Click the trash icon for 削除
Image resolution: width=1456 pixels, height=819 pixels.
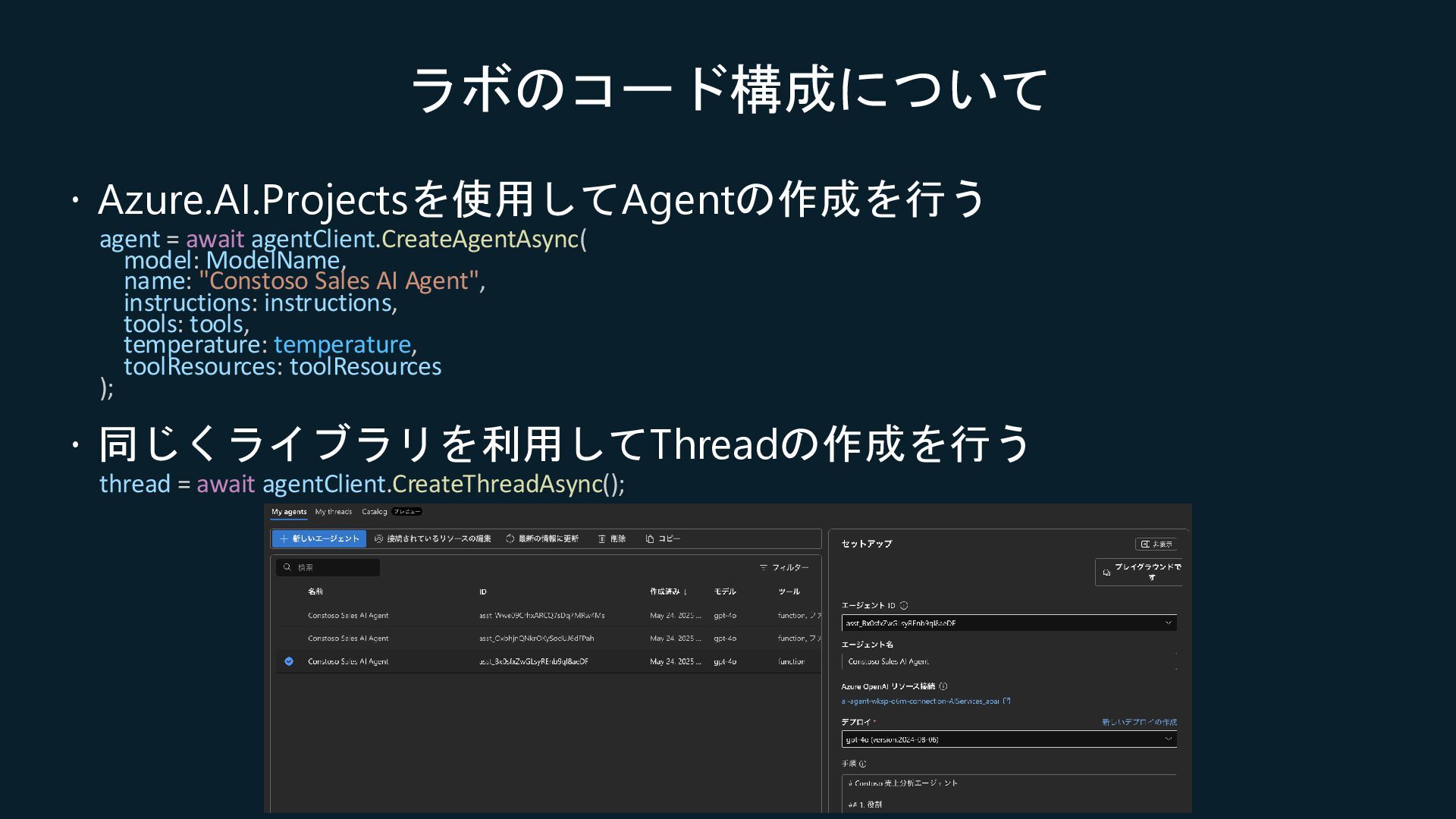click(x=602, y=539)
